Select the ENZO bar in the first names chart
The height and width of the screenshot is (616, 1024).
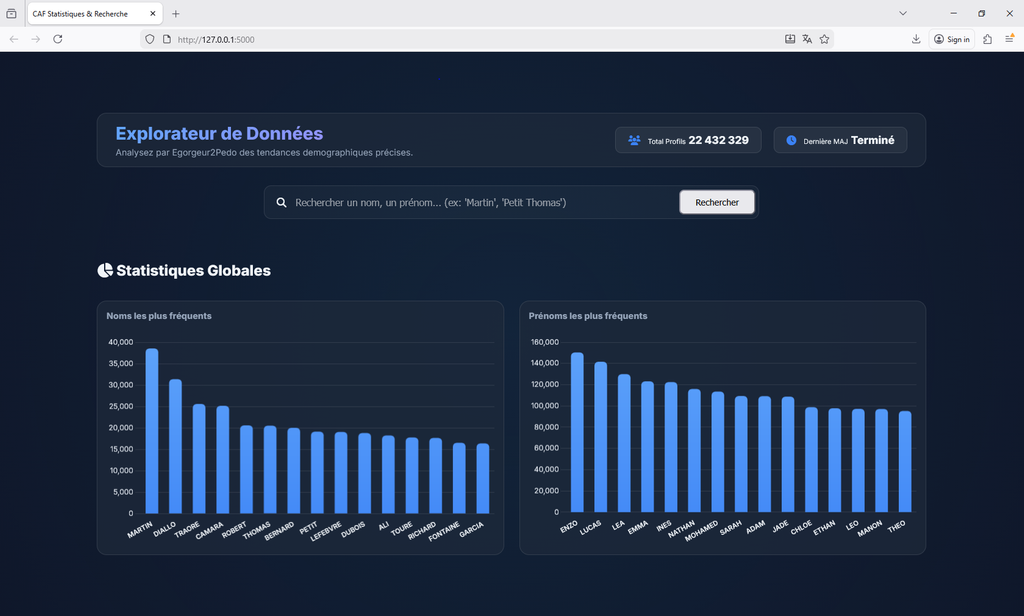point(577,432)
